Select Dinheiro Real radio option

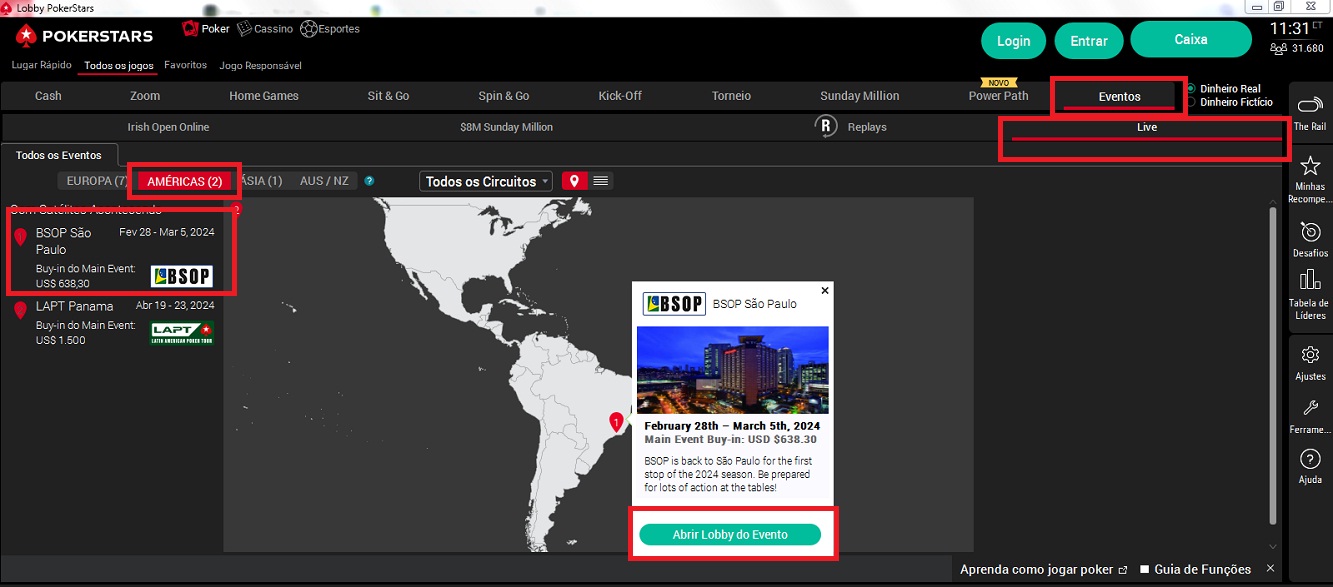[x=1191, y=89]
